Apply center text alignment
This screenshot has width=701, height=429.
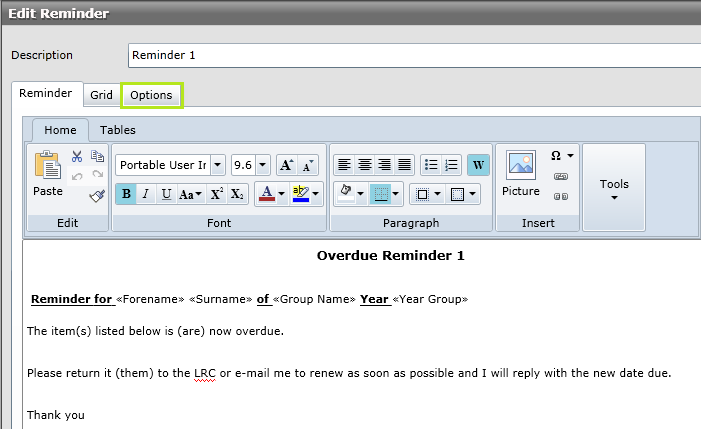coord(363,165)
